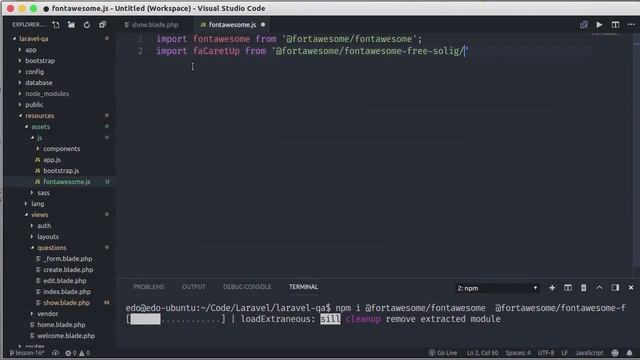Collapse the resources folder
This screenshot has height=360, width=640.
(x=40, y=116)
